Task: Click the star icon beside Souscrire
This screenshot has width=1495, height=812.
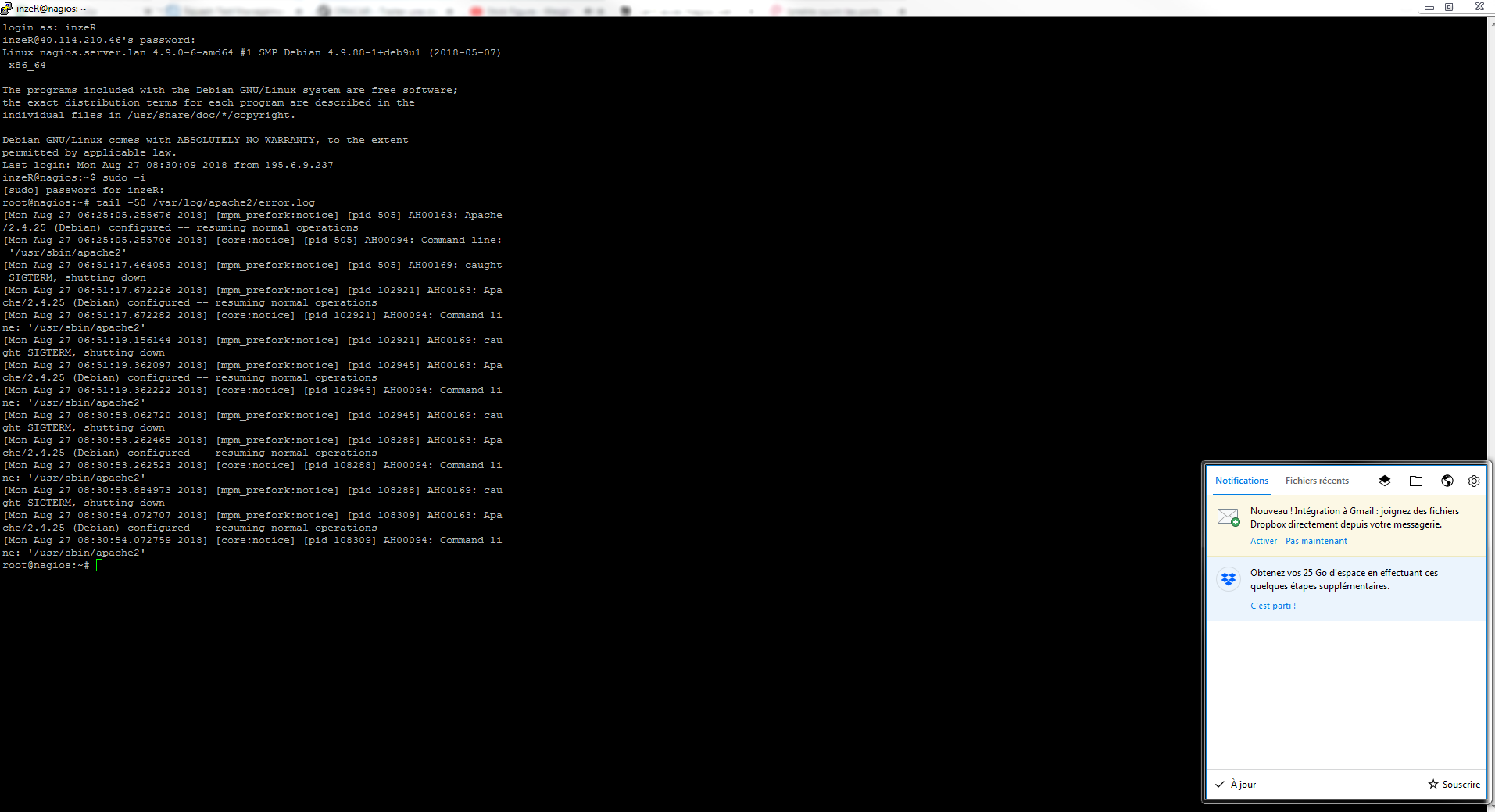Action: [x=1432, y=784]
